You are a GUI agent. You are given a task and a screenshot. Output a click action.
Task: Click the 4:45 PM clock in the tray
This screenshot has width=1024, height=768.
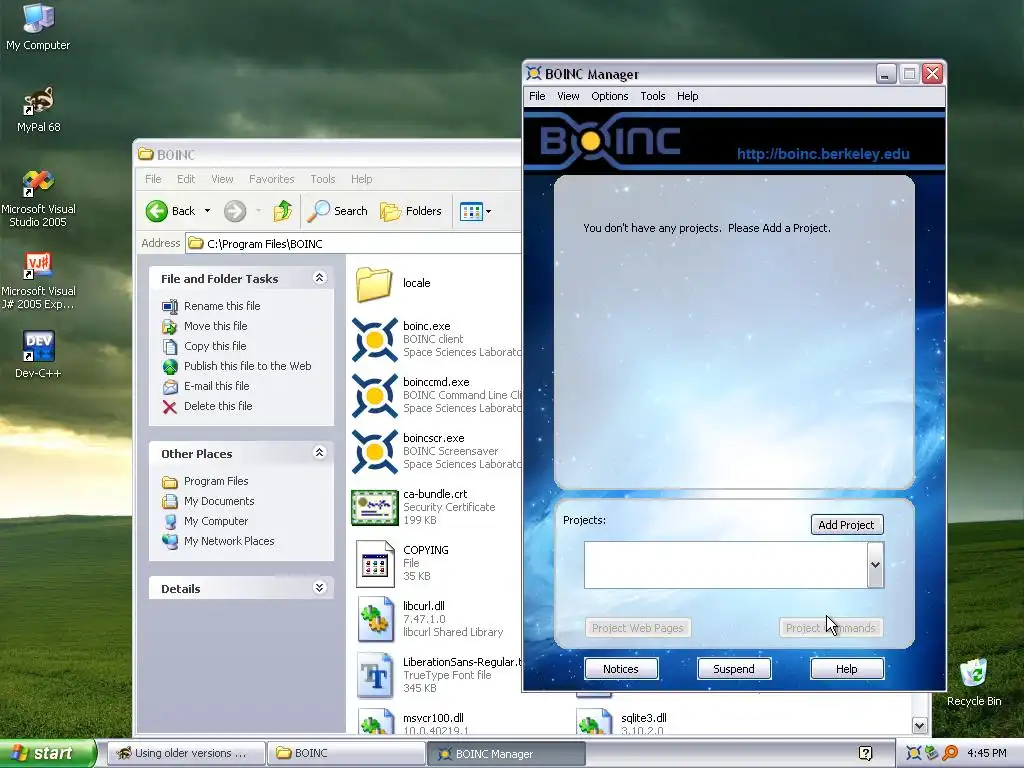point(986,753)
